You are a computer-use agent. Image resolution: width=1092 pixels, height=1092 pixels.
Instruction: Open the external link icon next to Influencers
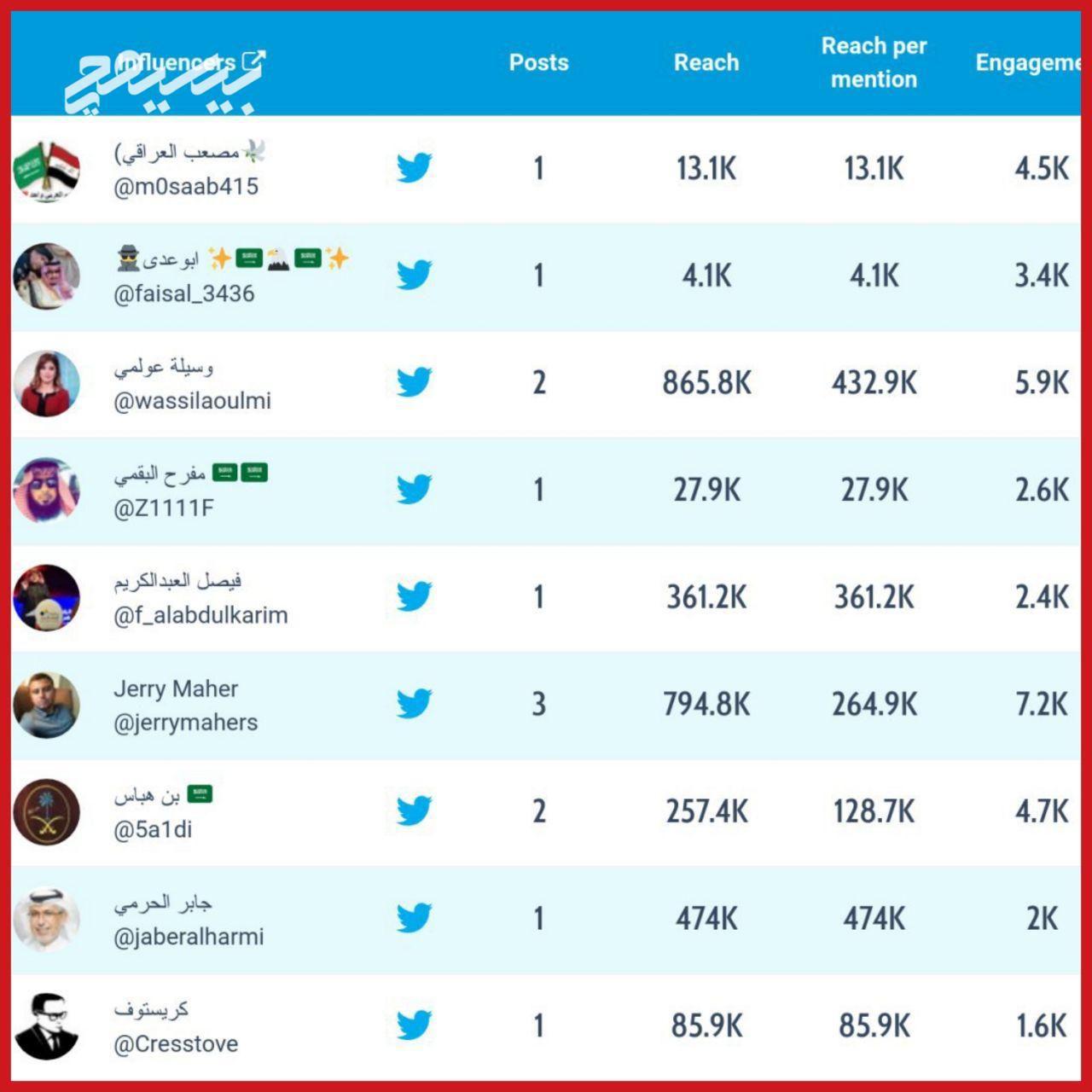253,61
